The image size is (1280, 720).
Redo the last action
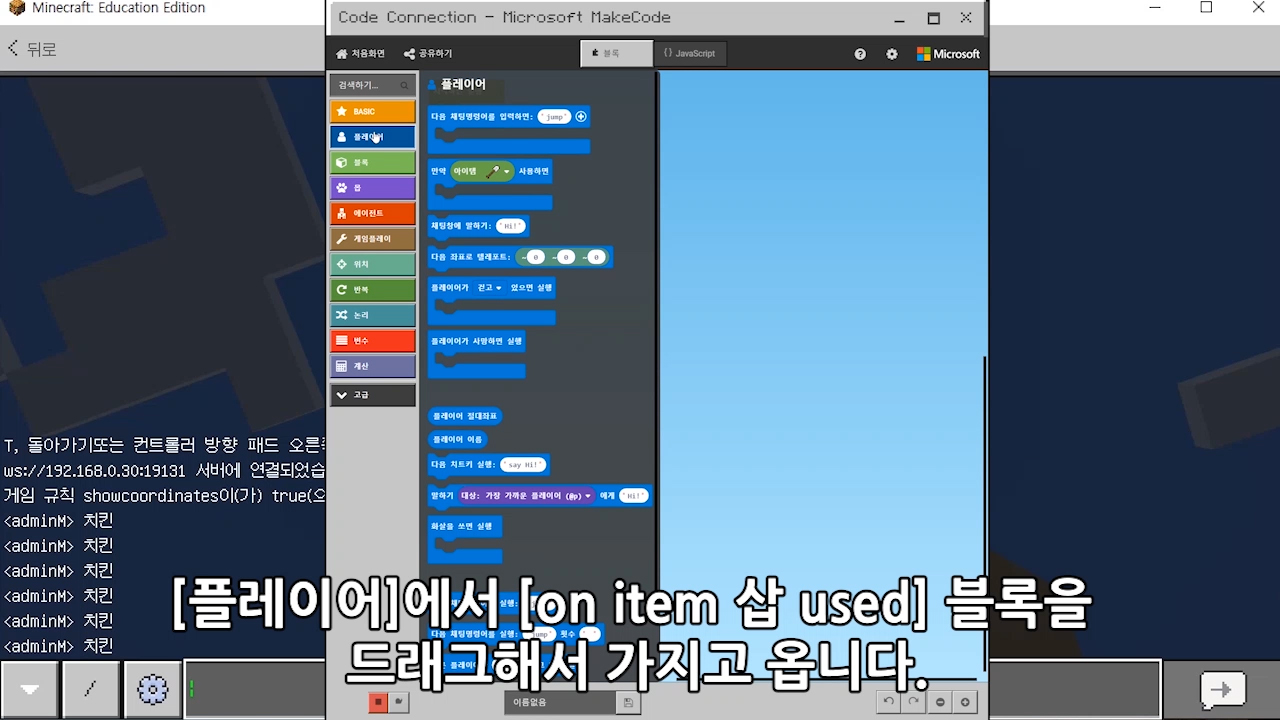(x=913, y=702)
